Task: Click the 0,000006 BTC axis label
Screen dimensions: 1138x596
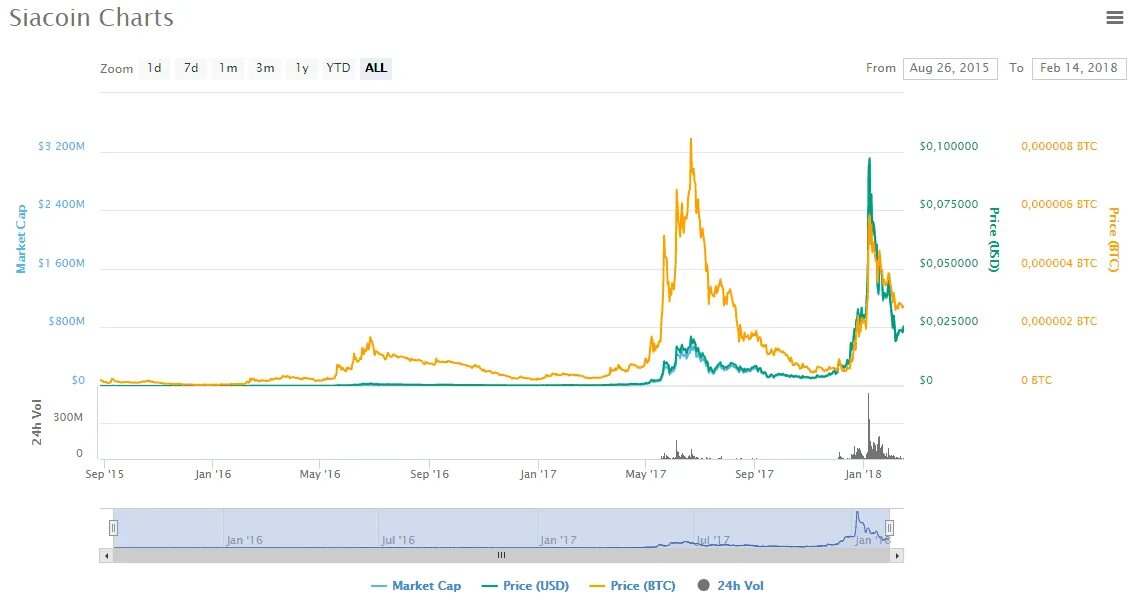Action: [x=1059, y=205]
